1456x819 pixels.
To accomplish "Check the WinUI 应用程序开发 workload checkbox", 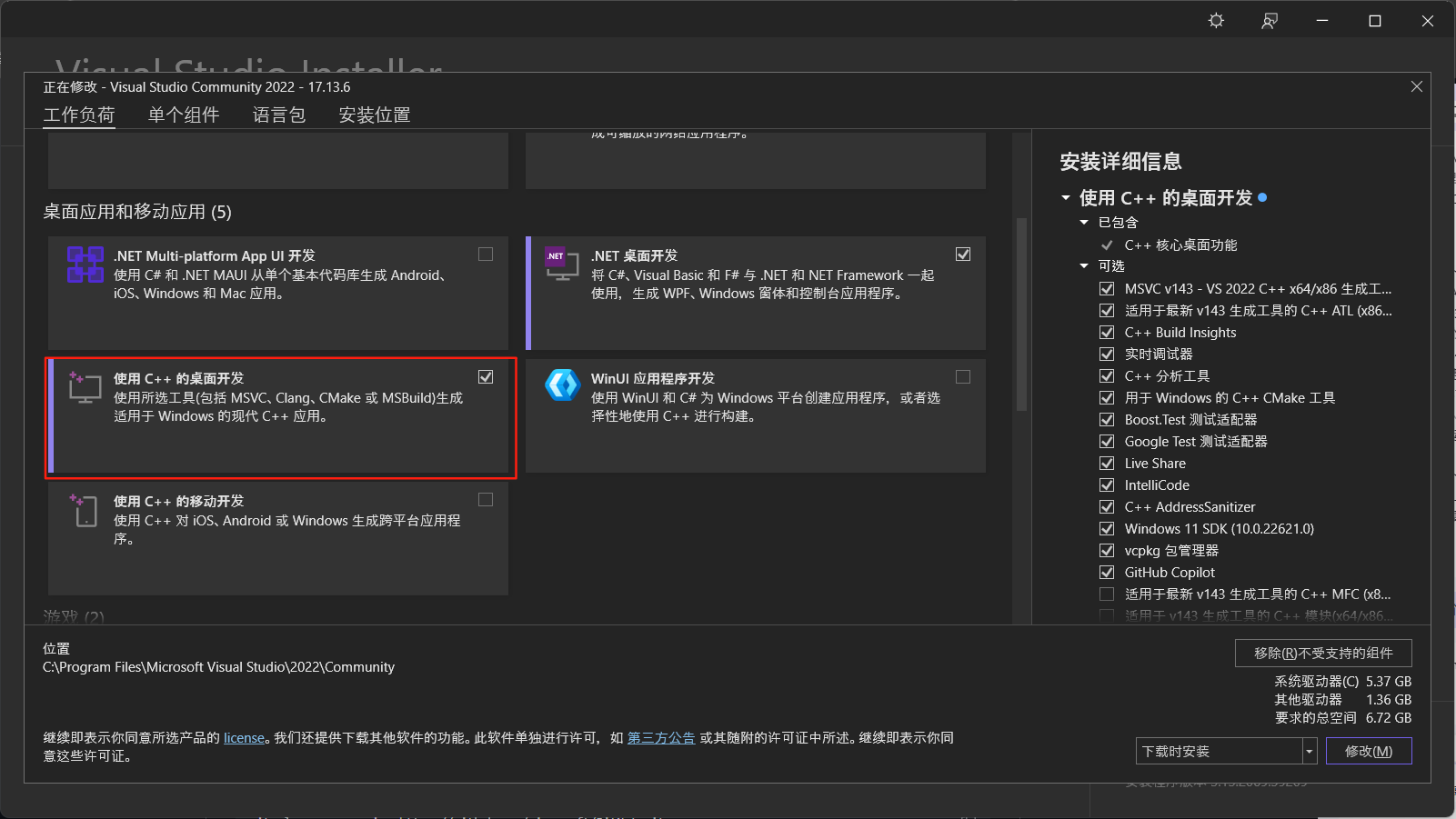I will coord(963,377).
